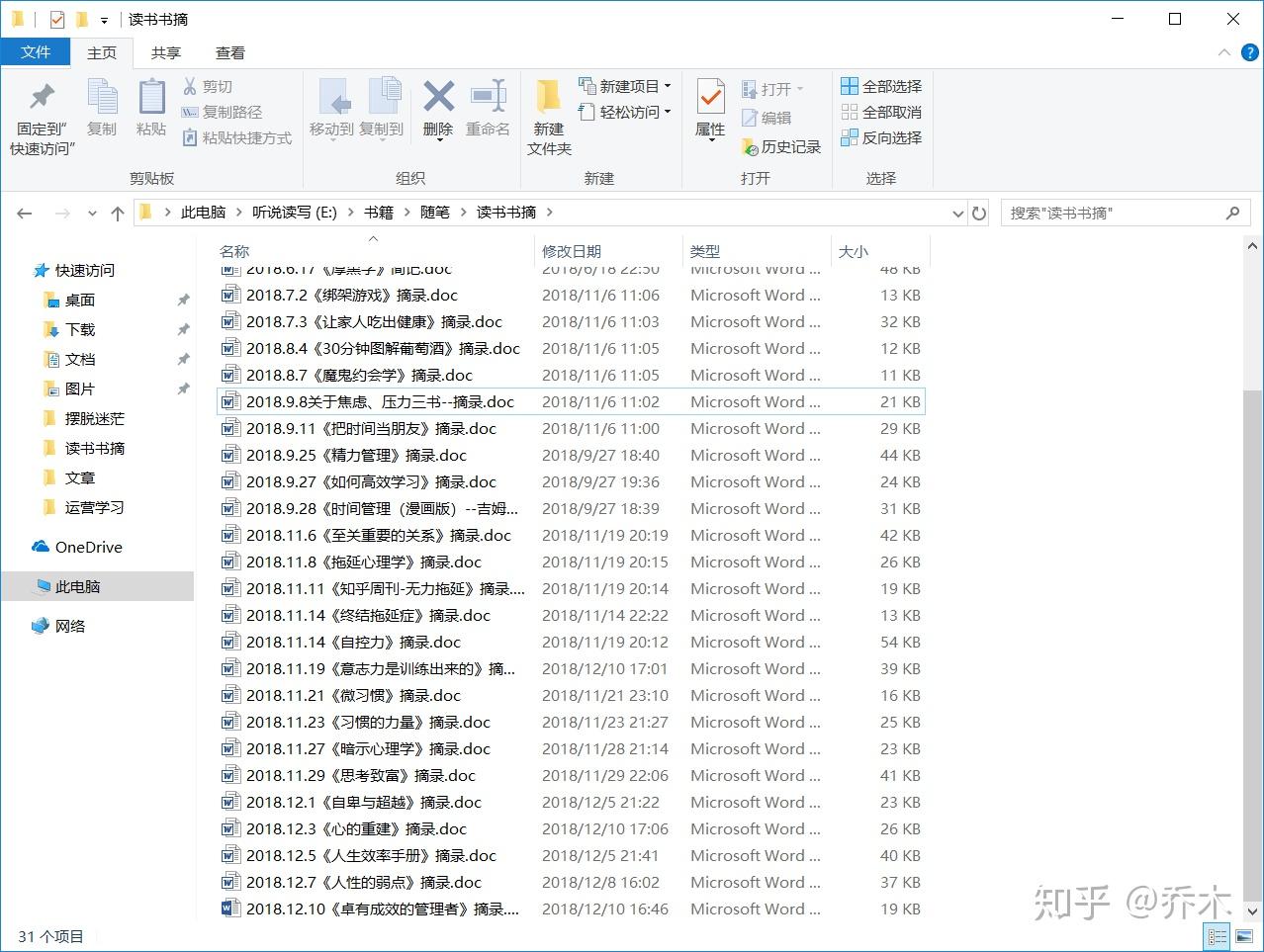Click Move to (移动到) icon

(x=332, y=97)
